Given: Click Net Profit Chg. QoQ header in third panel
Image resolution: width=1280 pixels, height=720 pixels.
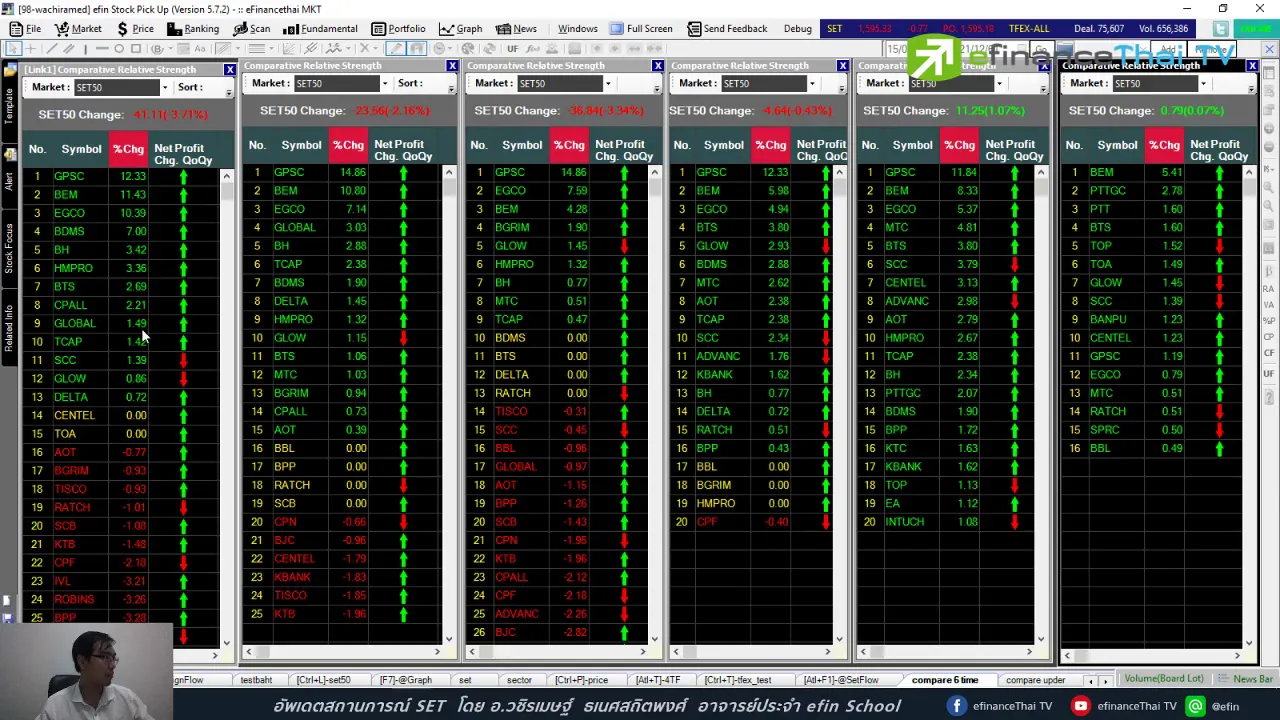Looking at the screenshot, I should pyautogui.click(x=623, y=150).
